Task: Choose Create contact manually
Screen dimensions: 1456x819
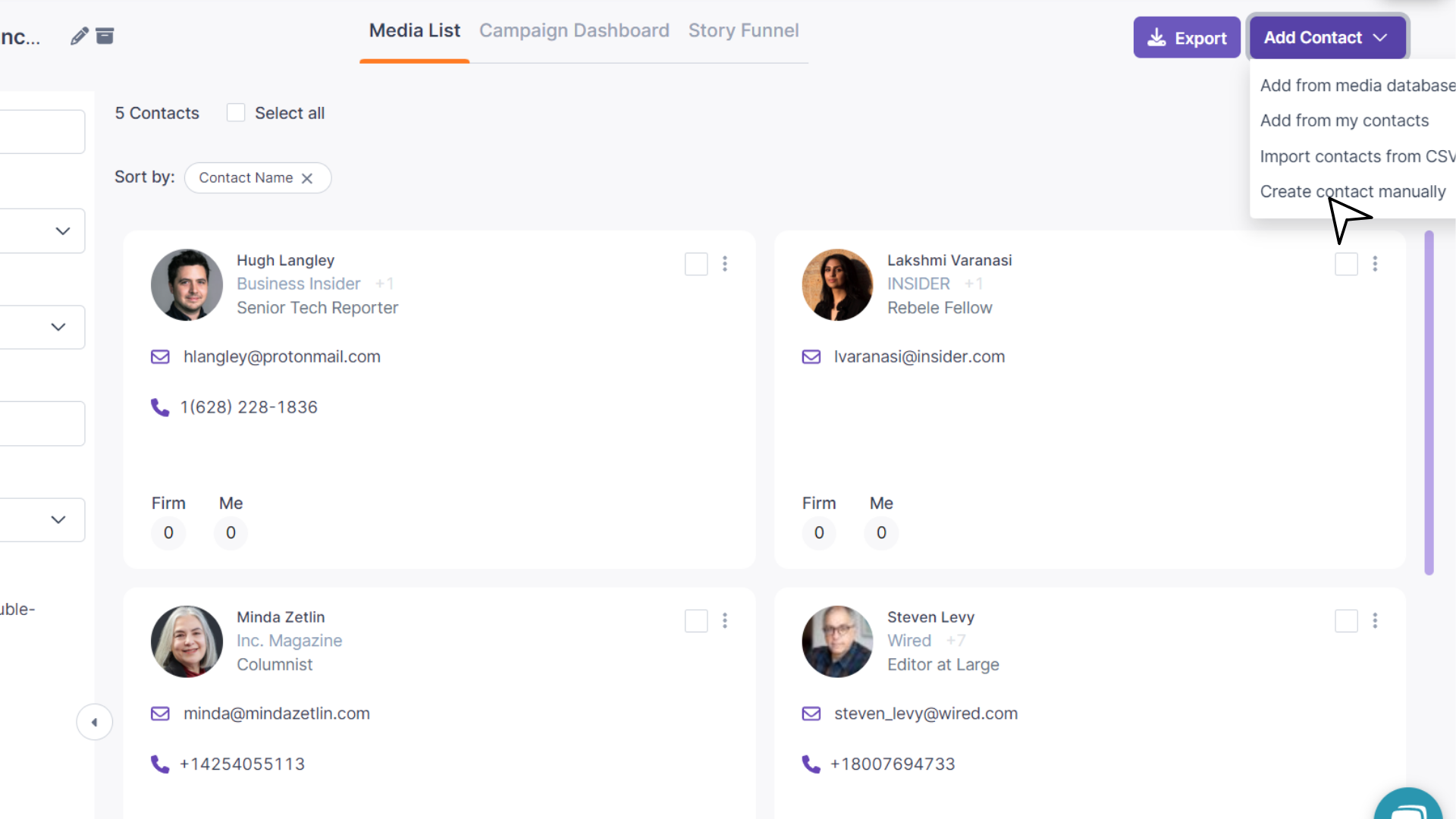Action: click(x=1353, y=192)
